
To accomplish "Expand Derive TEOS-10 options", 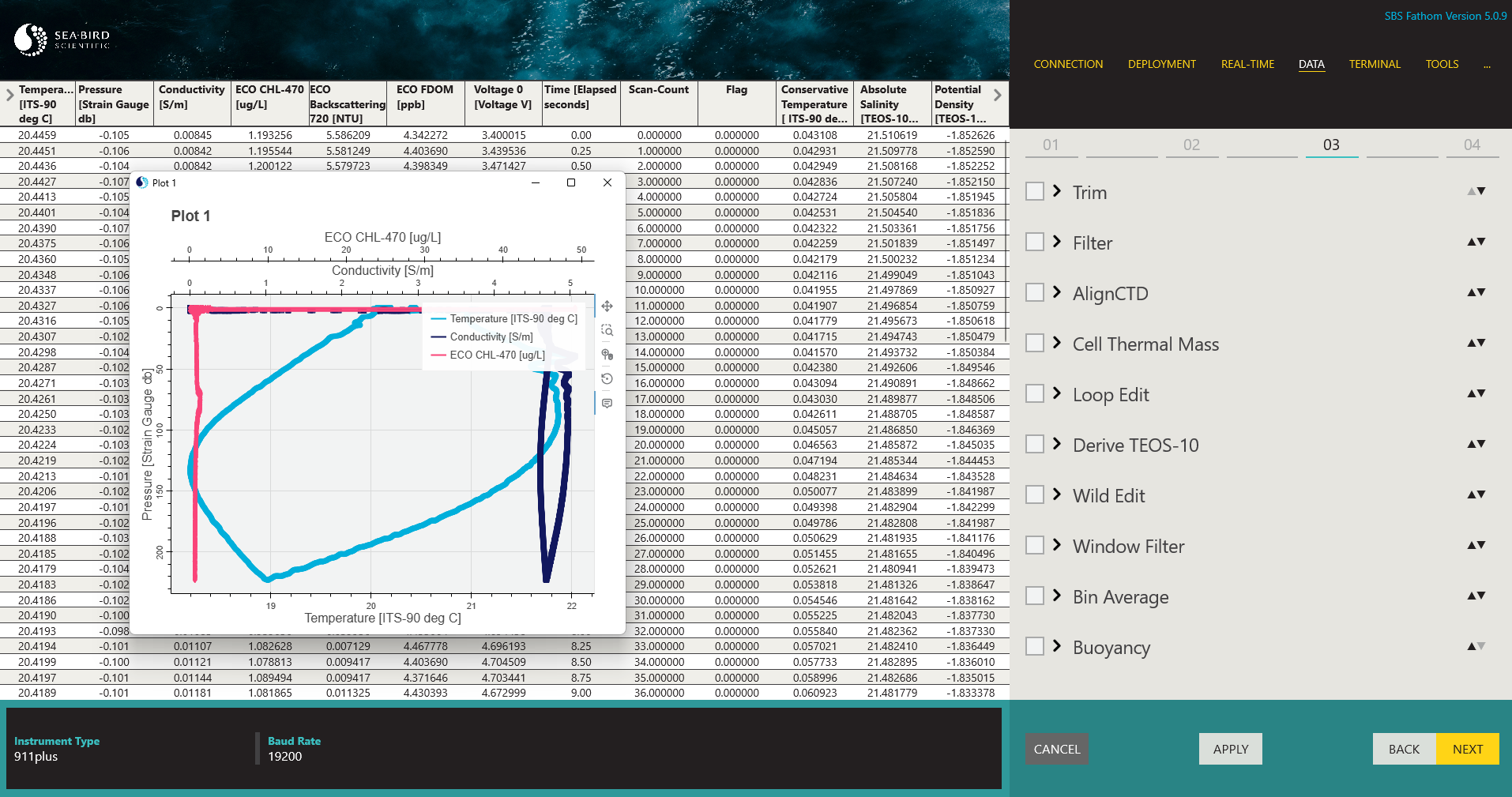I will [x=1057, y=444].
